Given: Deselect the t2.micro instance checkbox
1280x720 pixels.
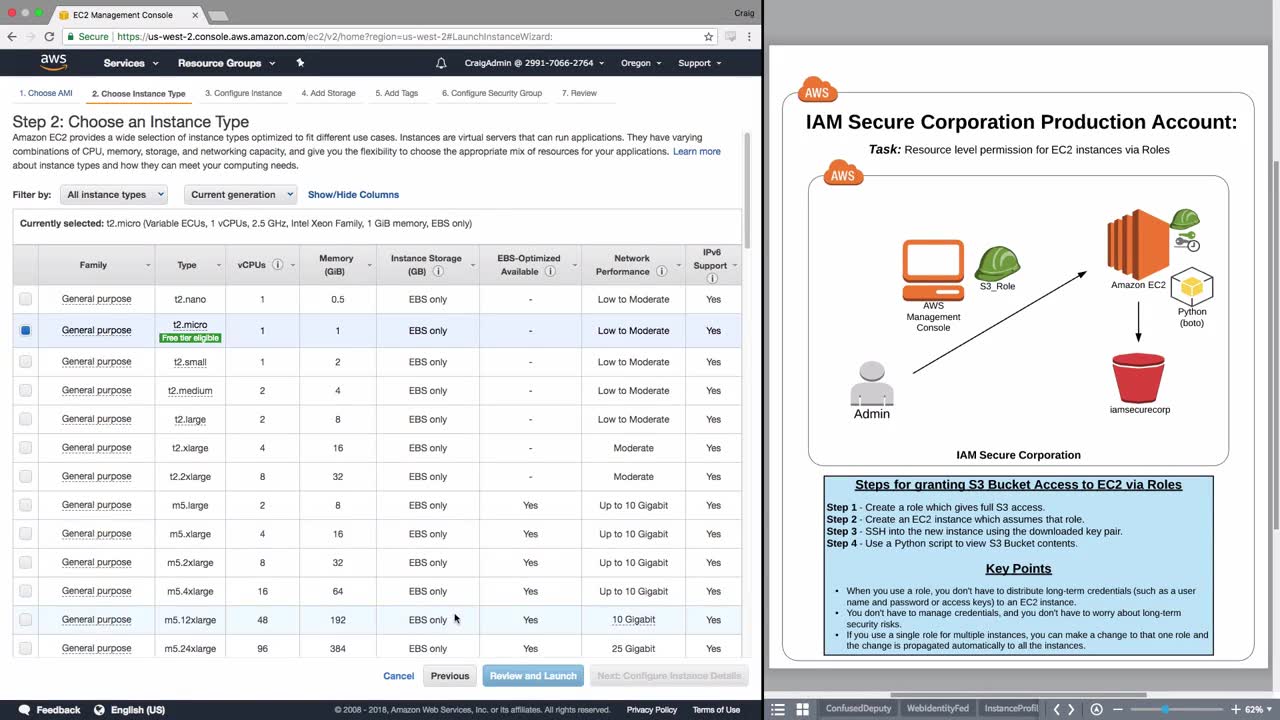Looking at the screenshot, I should (25, 330).
